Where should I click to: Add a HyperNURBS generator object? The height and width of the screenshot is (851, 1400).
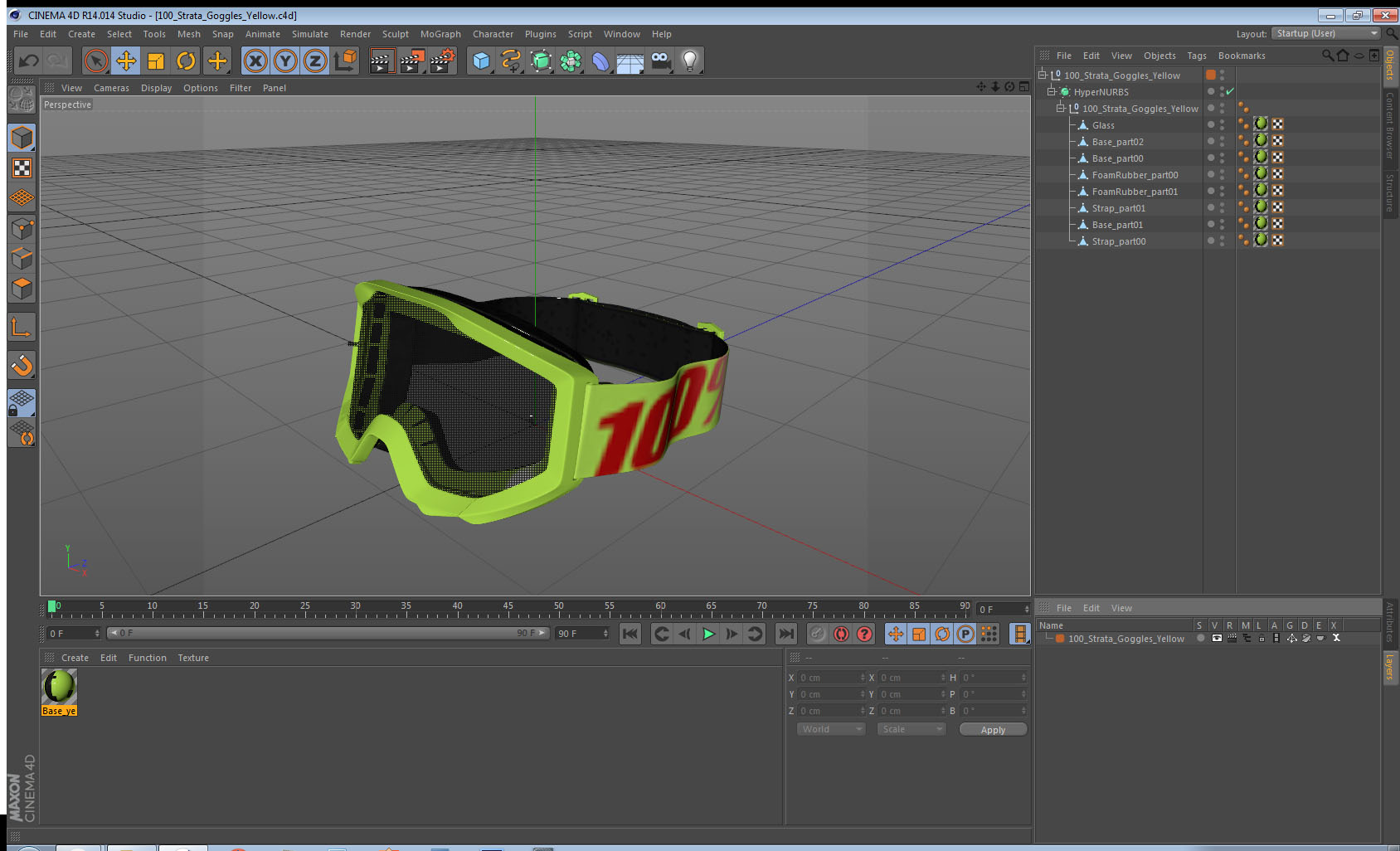pos(541,61)
